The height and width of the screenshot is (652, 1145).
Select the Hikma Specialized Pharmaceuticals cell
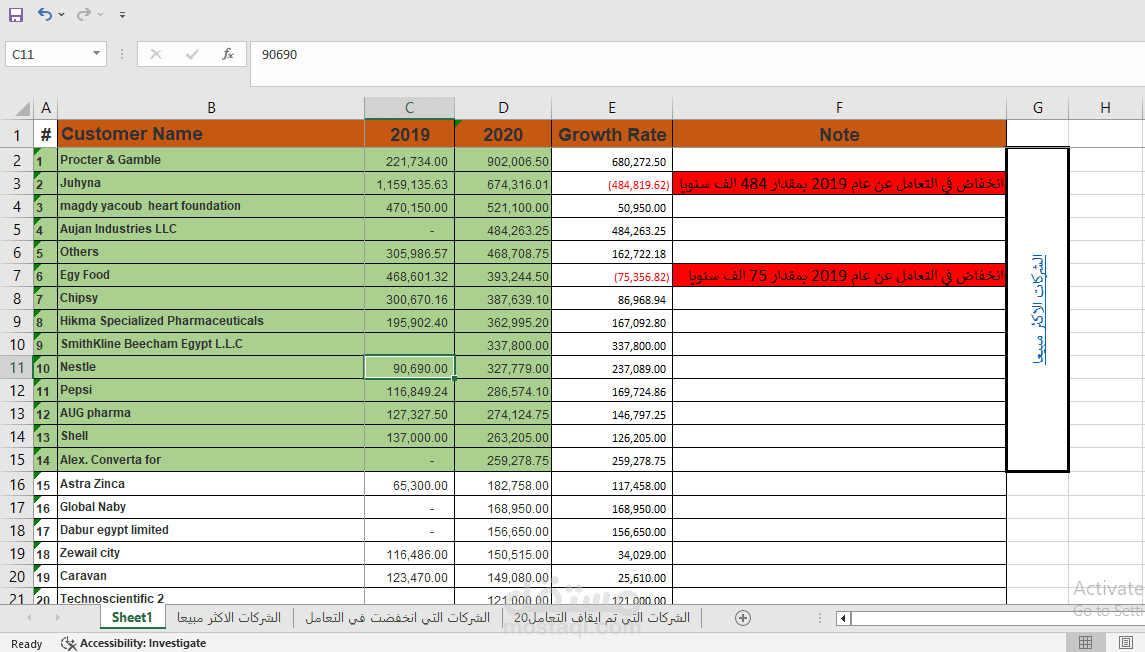click(211, 321)
